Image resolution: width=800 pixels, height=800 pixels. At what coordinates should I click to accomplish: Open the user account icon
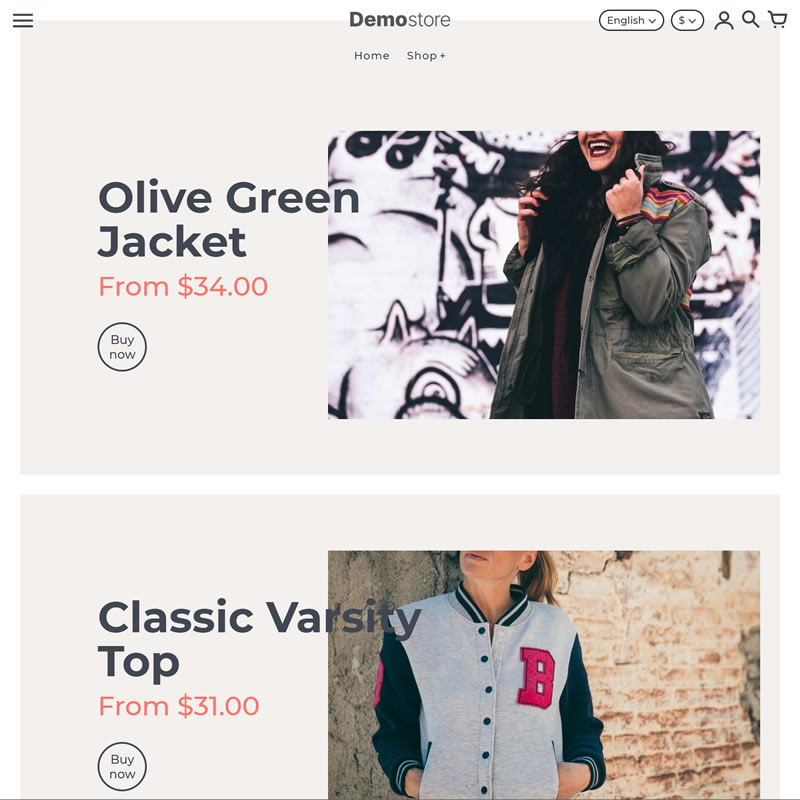pyautogui.click(x=723, y=20)
